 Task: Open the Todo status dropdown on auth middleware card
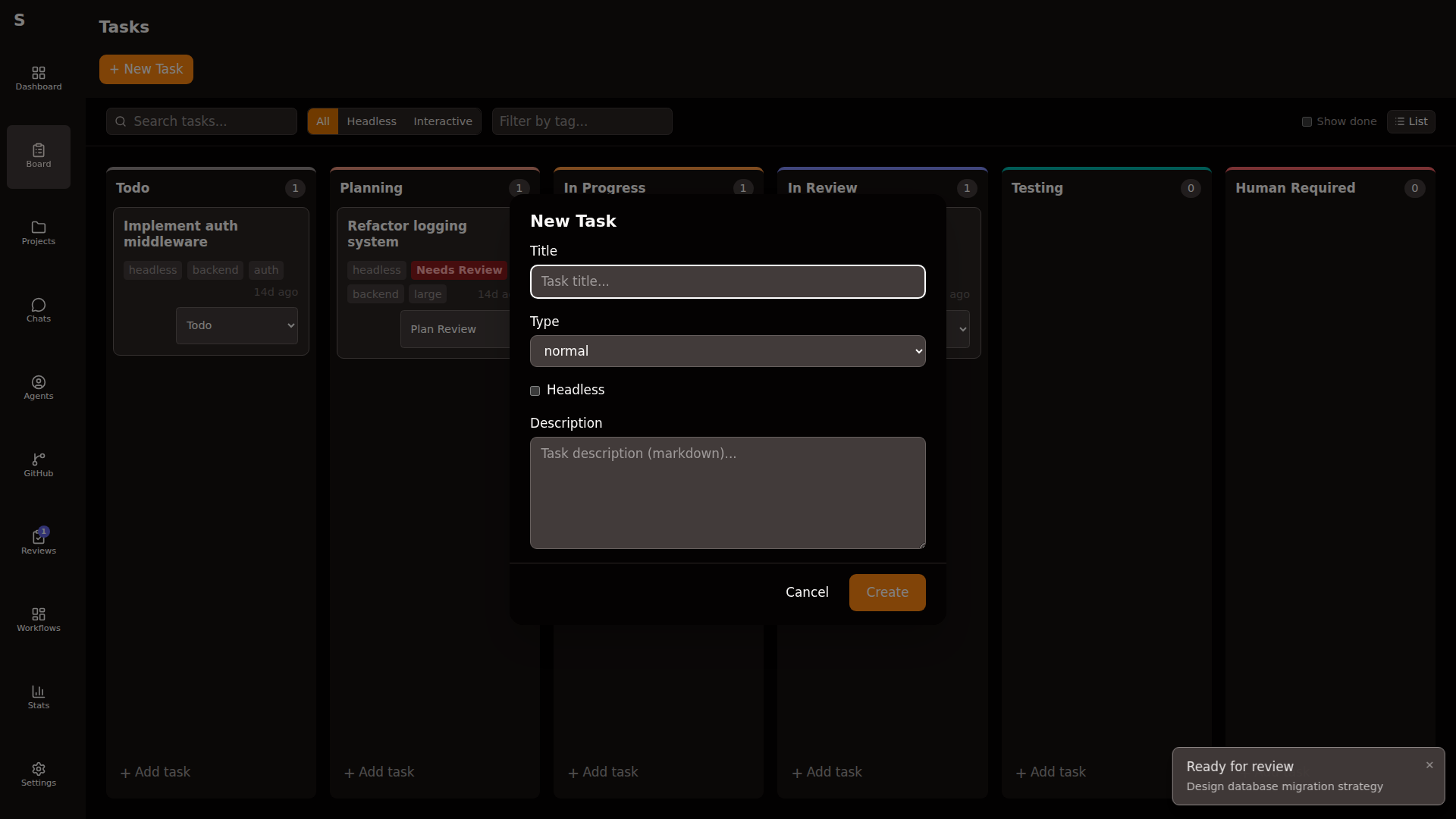click(x=237, y=325)
